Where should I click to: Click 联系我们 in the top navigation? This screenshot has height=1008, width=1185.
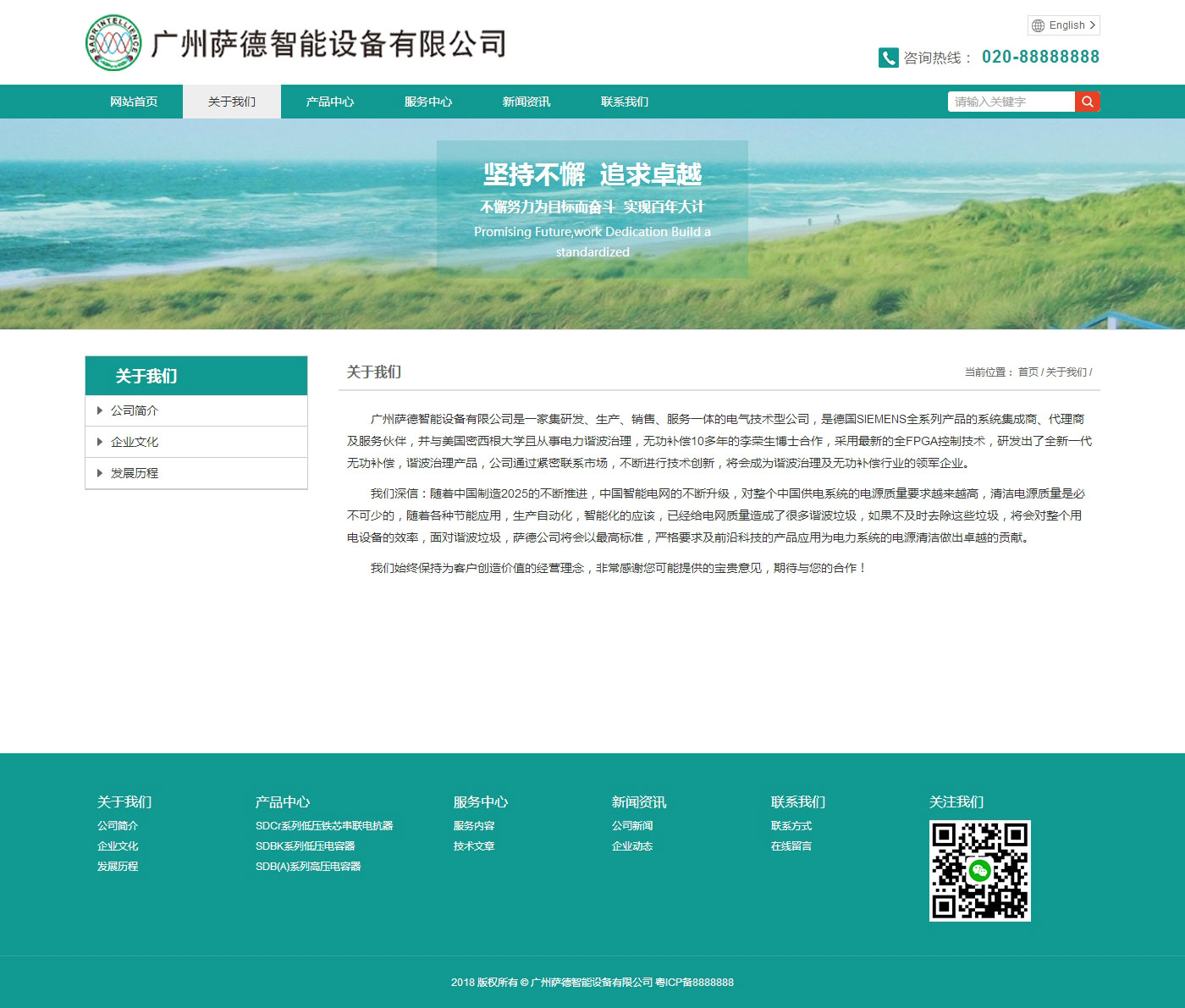[x=625, y=102]
